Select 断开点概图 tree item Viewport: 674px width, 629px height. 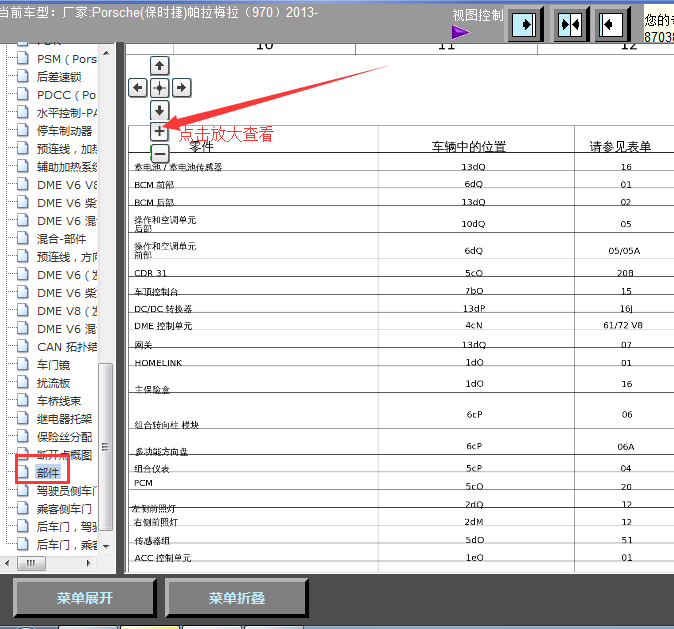[64, 455]
